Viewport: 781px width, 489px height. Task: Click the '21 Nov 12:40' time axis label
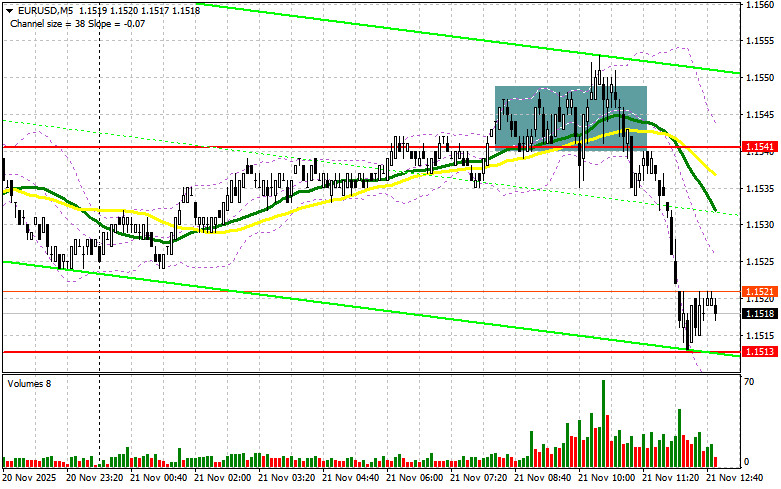(735, 478)
